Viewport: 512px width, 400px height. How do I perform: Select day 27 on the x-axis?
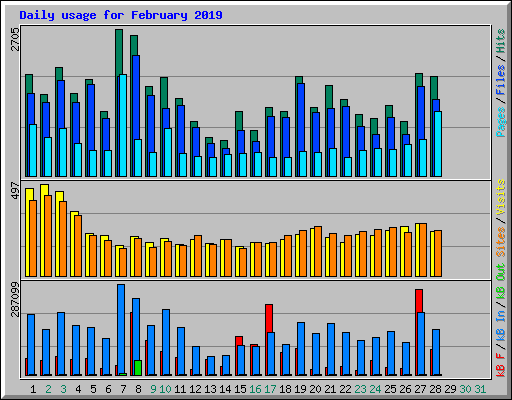420,389
